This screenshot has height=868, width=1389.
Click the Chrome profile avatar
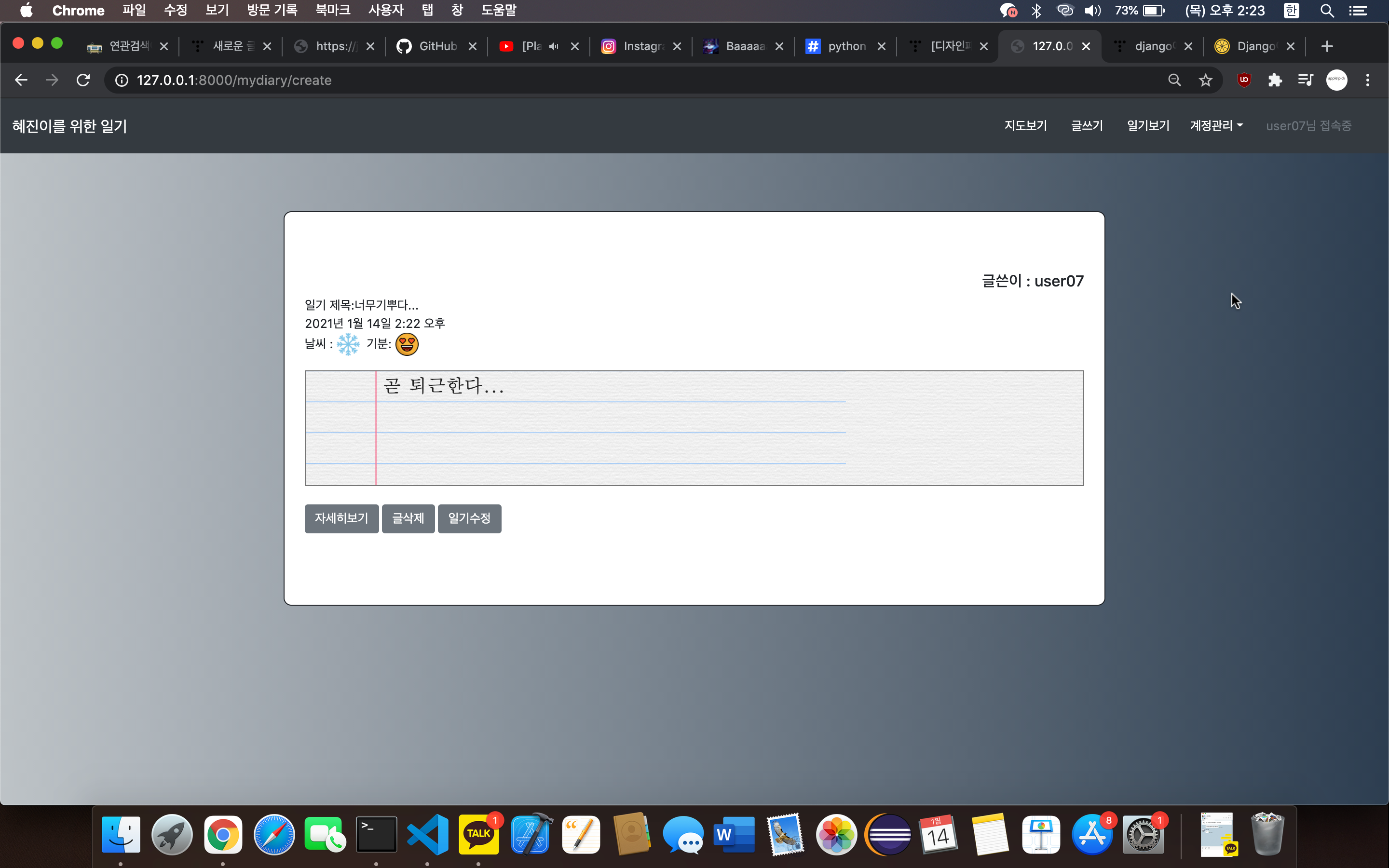tap(1336, 80)
